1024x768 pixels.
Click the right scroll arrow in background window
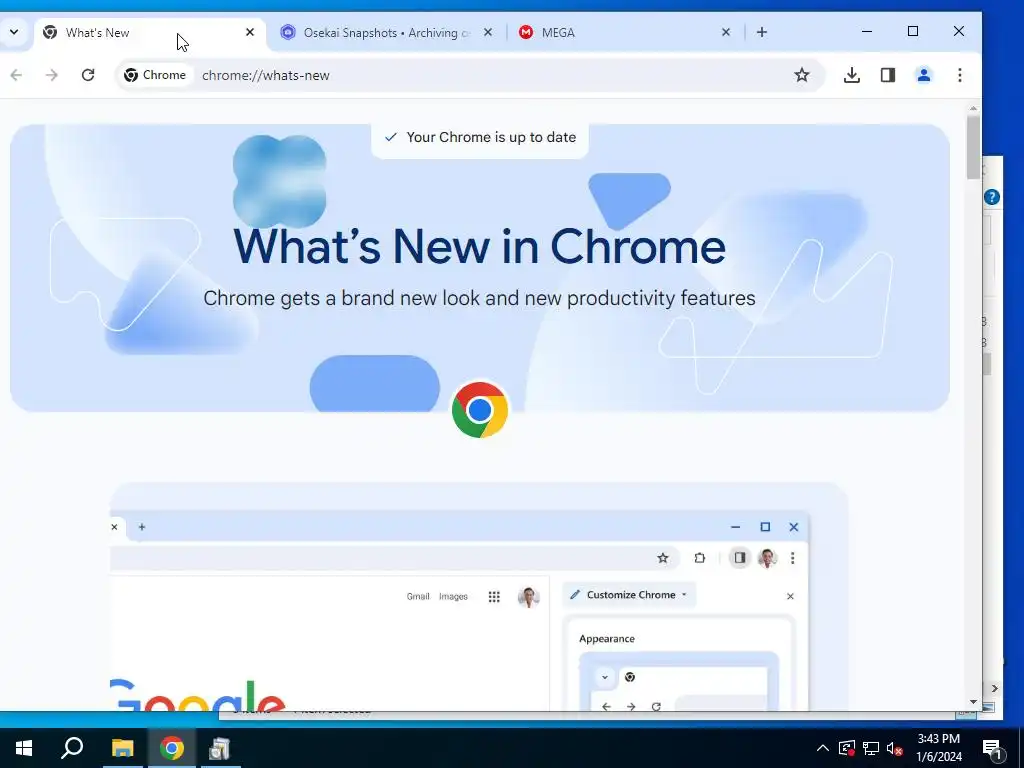pyautogui.click(x=995, y=688)
